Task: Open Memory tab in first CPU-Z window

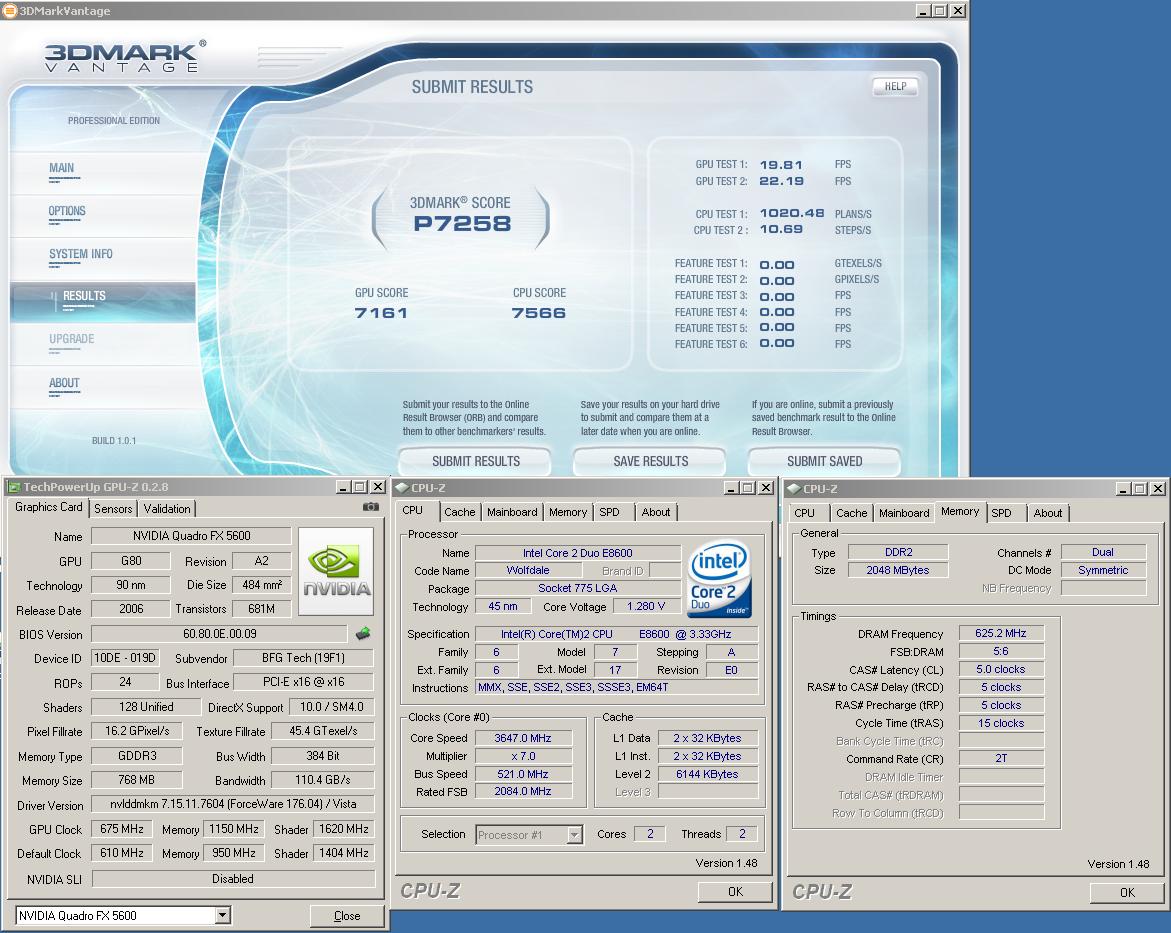Action: pos(568,512)
